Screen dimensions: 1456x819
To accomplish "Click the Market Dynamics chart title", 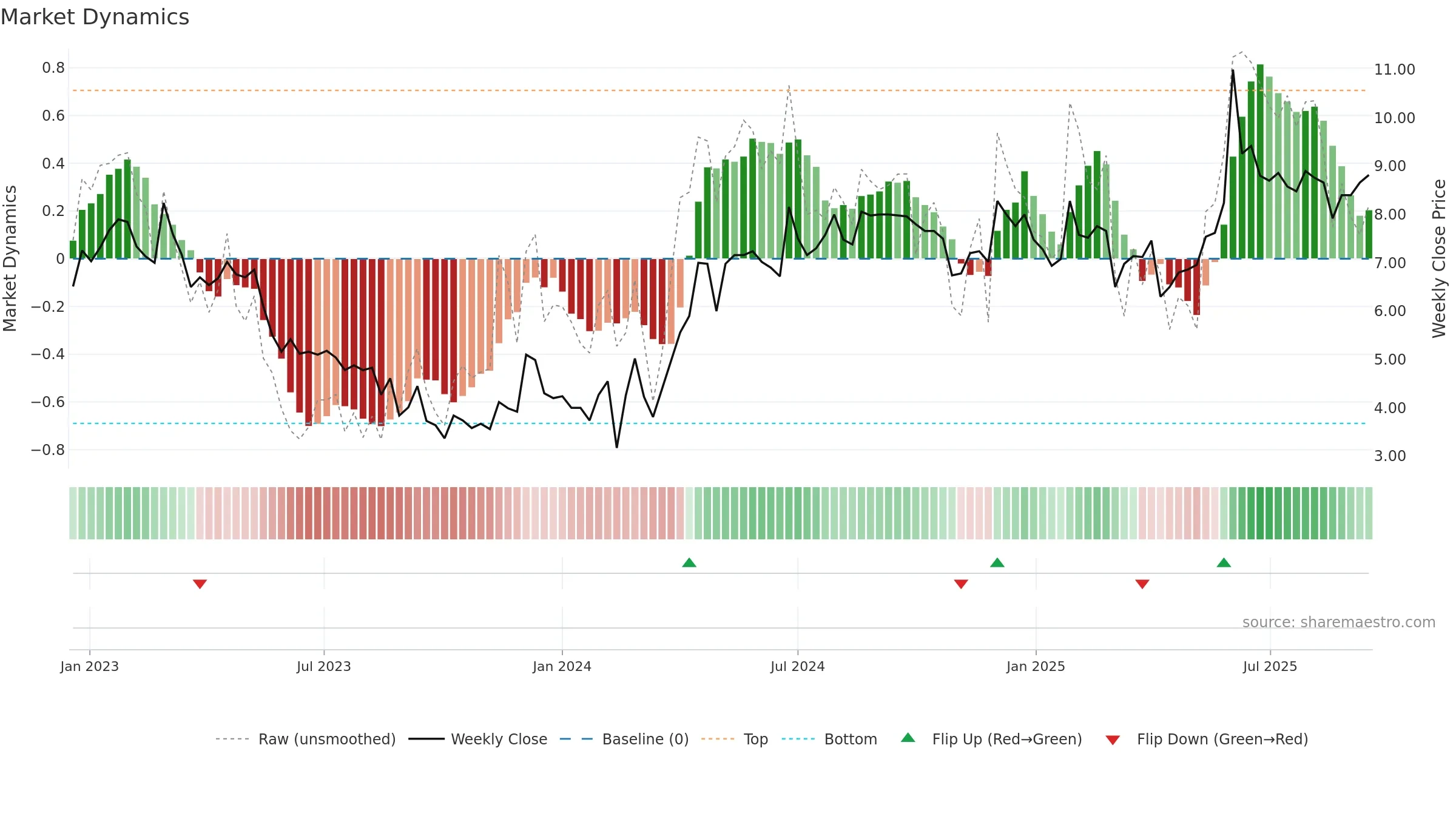I will click(95, 17).
